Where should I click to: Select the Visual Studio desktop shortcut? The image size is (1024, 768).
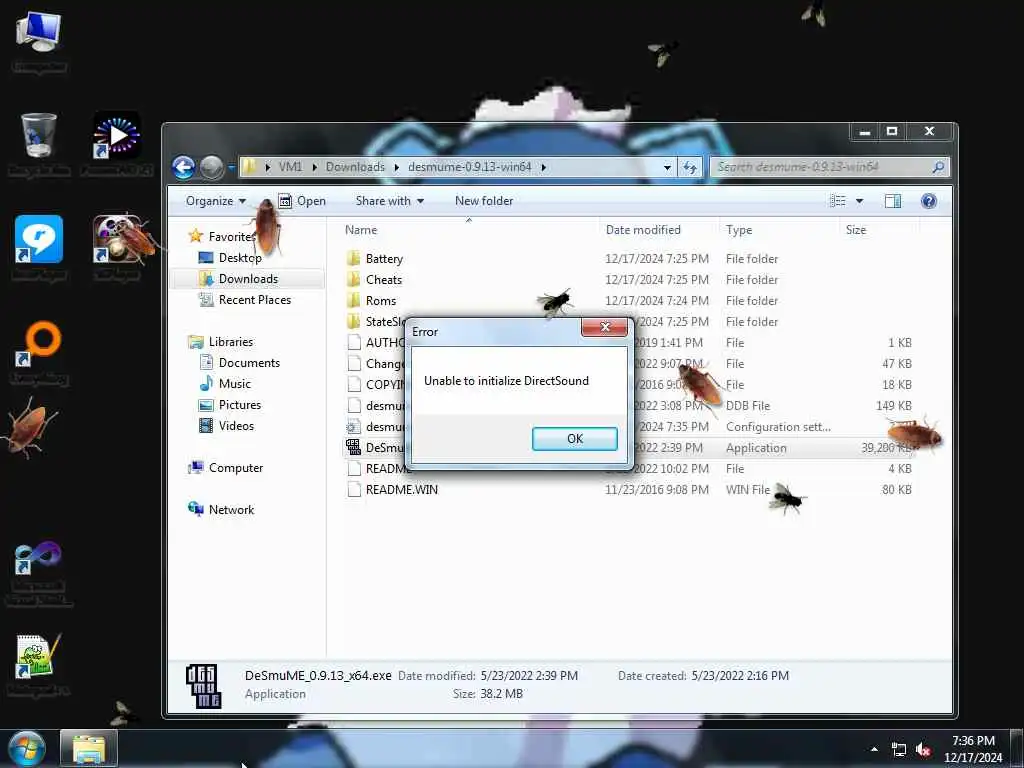pos(39,573)
